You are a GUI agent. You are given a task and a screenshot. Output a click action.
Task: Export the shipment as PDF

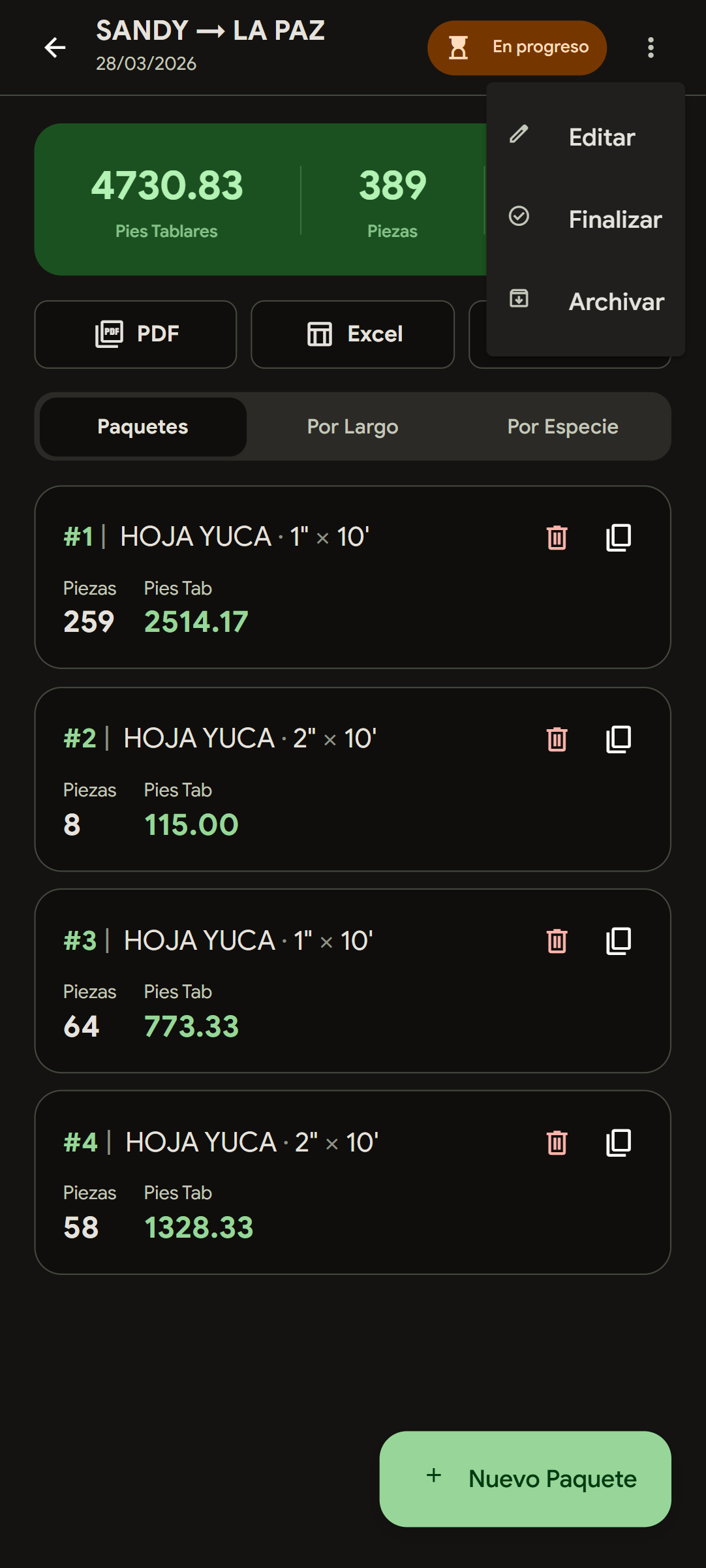point(136,334)
